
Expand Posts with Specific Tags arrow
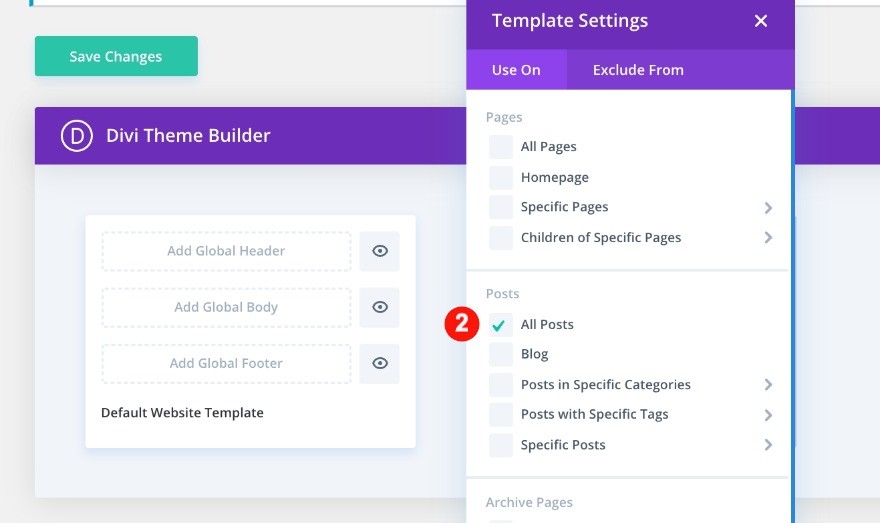pos(768,415)
